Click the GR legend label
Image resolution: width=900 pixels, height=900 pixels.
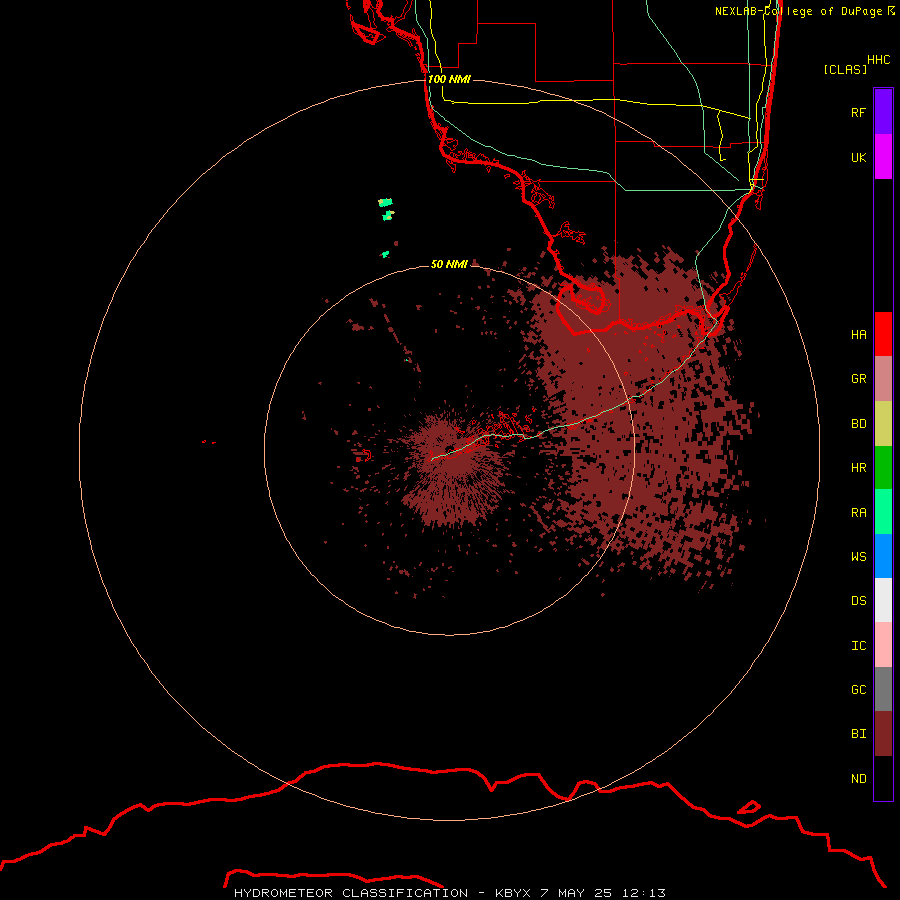pyautogui.click(x=858, y=379)
